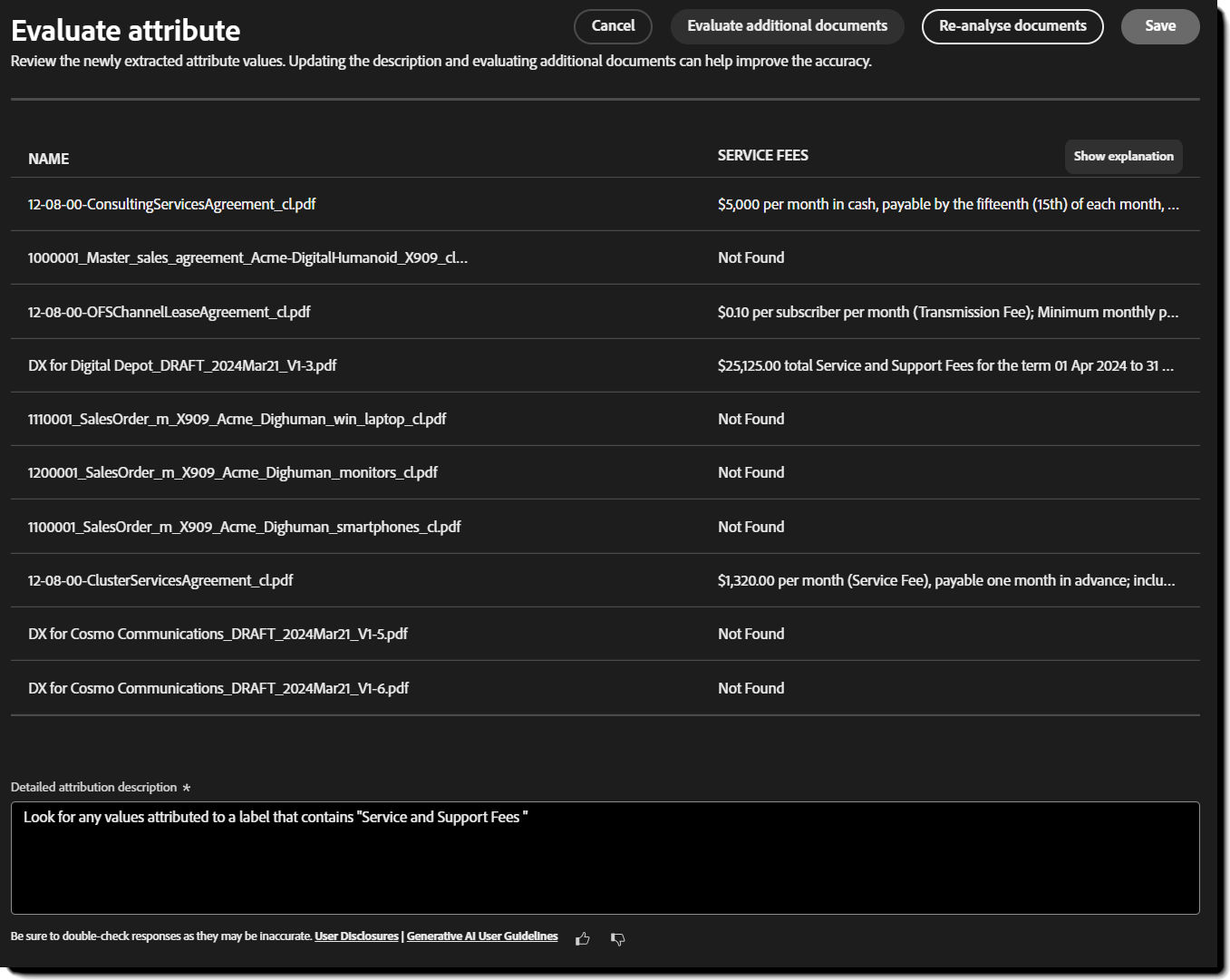Select DX for Digital Depot draft document
This screenshot has height=980, width=1230.
(x=182, y=365)
